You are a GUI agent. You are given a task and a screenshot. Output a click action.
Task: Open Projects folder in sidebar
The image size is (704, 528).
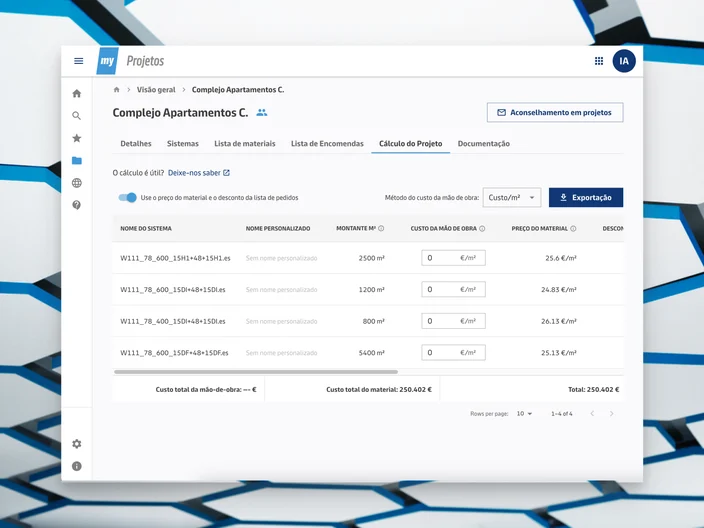(x=77, y=160)
